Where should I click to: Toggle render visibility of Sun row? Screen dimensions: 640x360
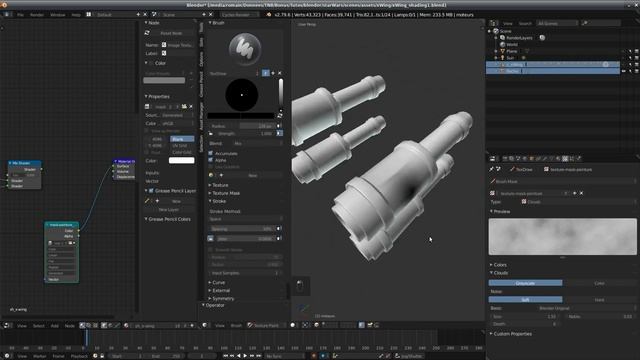pyautogui.click(x=636, y=58)
